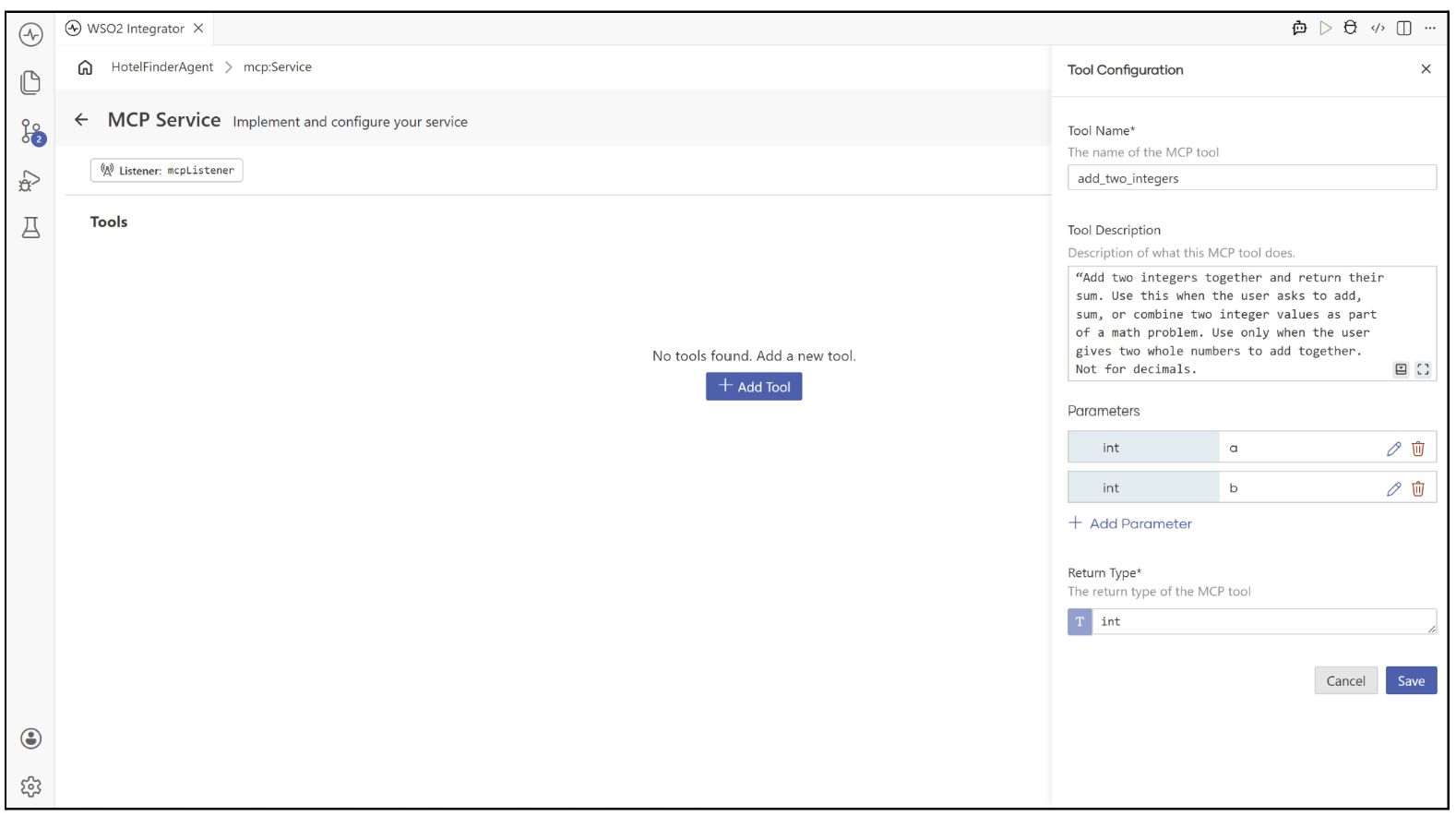Delete parameter b with the trash icon
The height and width of the screenshot is (816, 1456).
(1418, 489)
